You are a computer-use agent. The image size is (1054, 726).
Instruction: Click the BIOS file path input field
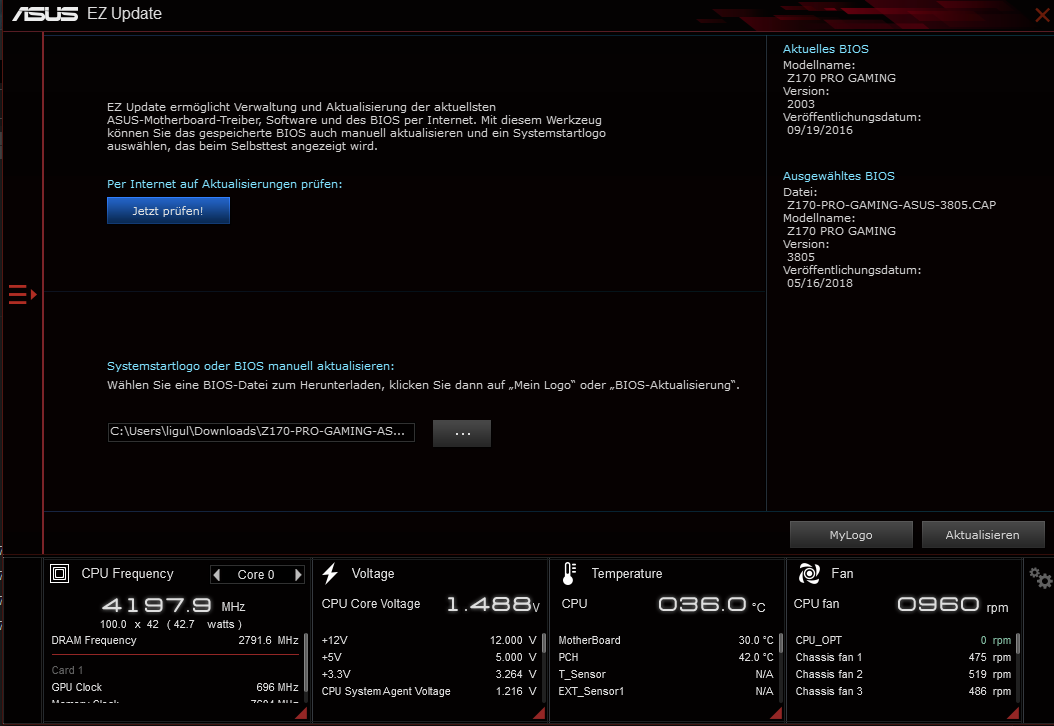pyautogui.click(x=261, y=432)
